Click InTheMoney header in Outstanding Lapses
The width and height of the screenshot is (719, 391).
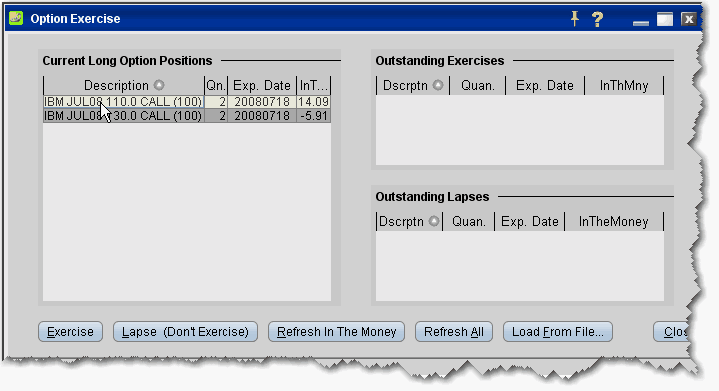(614, 222)
